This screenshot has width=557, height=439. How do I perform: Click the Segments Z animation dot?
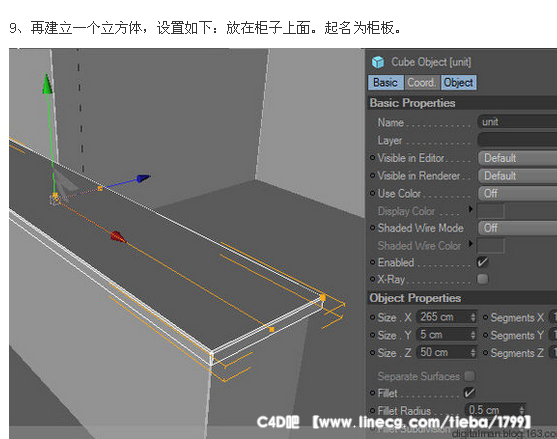[485, 353]
